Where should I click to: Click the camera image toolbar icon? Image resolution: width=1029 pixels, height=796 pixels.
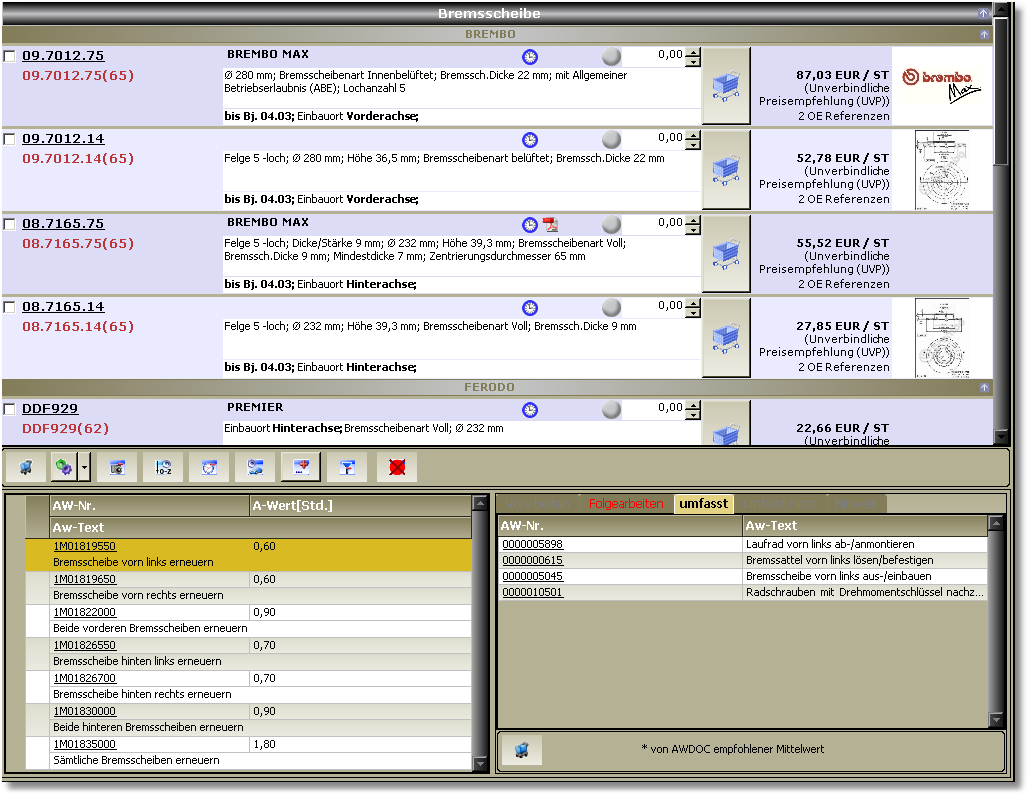pyautogui.click(x=117, y=467)
